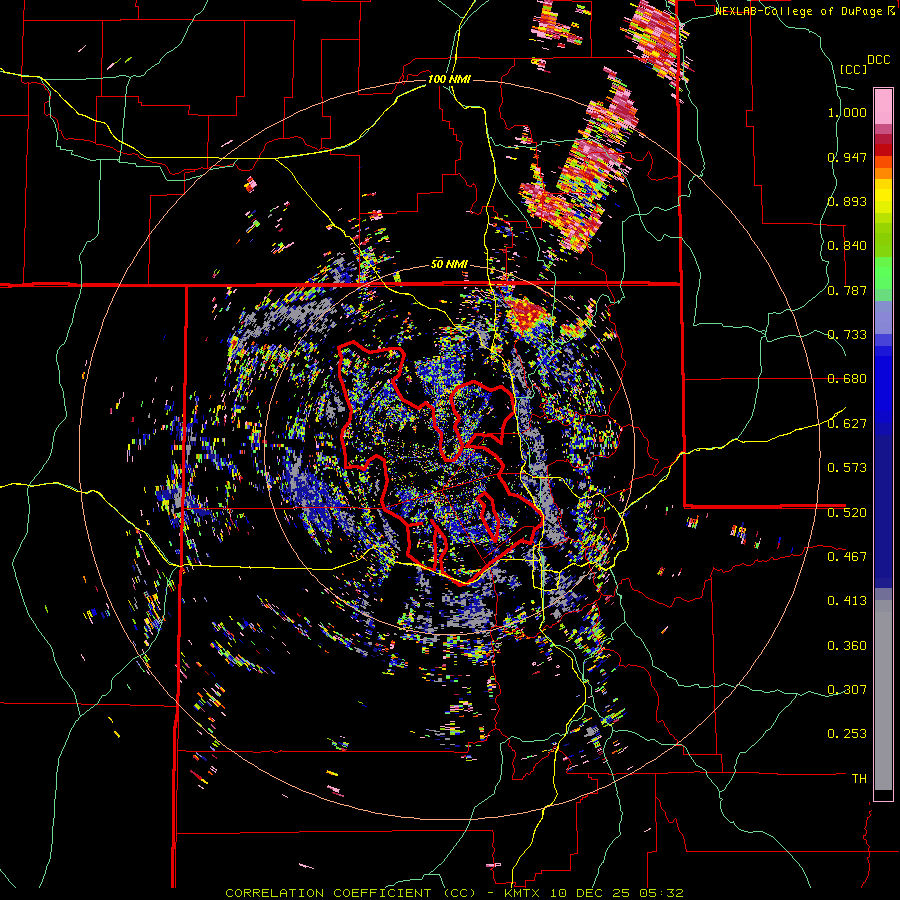Click the 1.000 value on the scale

[x=847, y=112]
